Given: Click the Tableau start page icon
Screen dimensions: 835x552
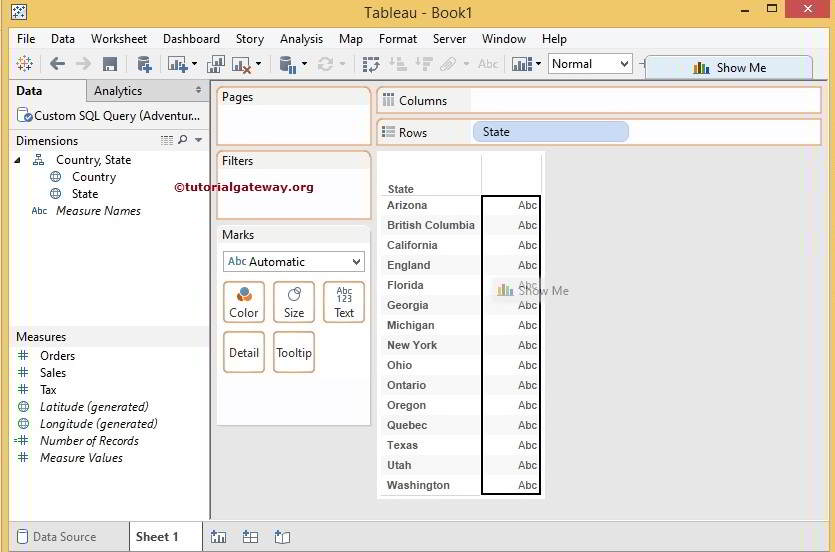Looking at the screenshot, I should click(x=24, y=64).
